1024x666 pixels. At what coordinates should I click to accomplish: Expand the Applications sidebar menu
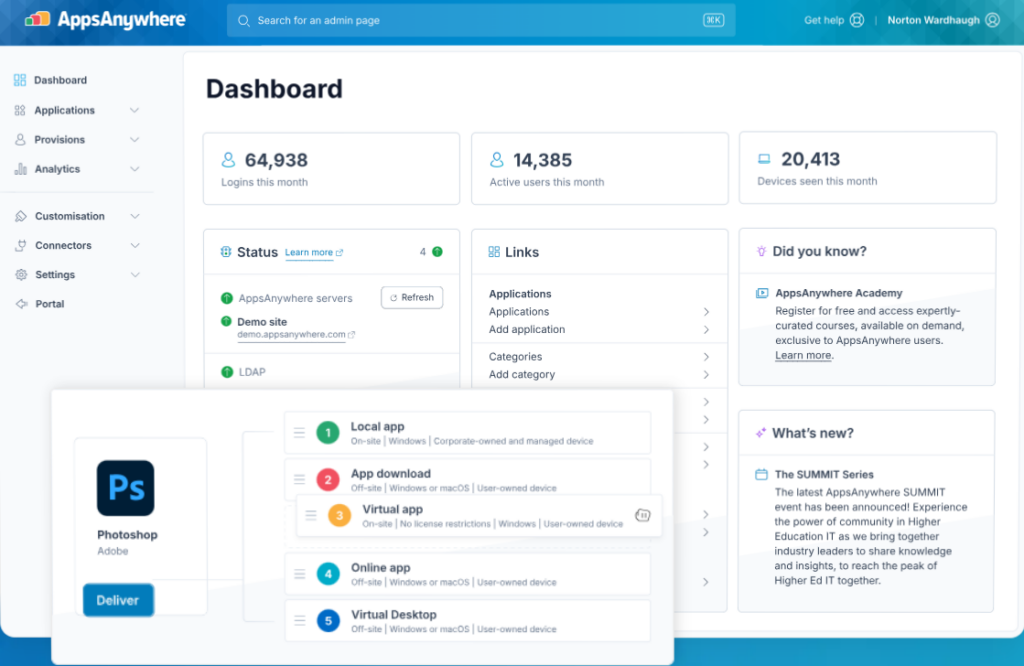[134, 110]
